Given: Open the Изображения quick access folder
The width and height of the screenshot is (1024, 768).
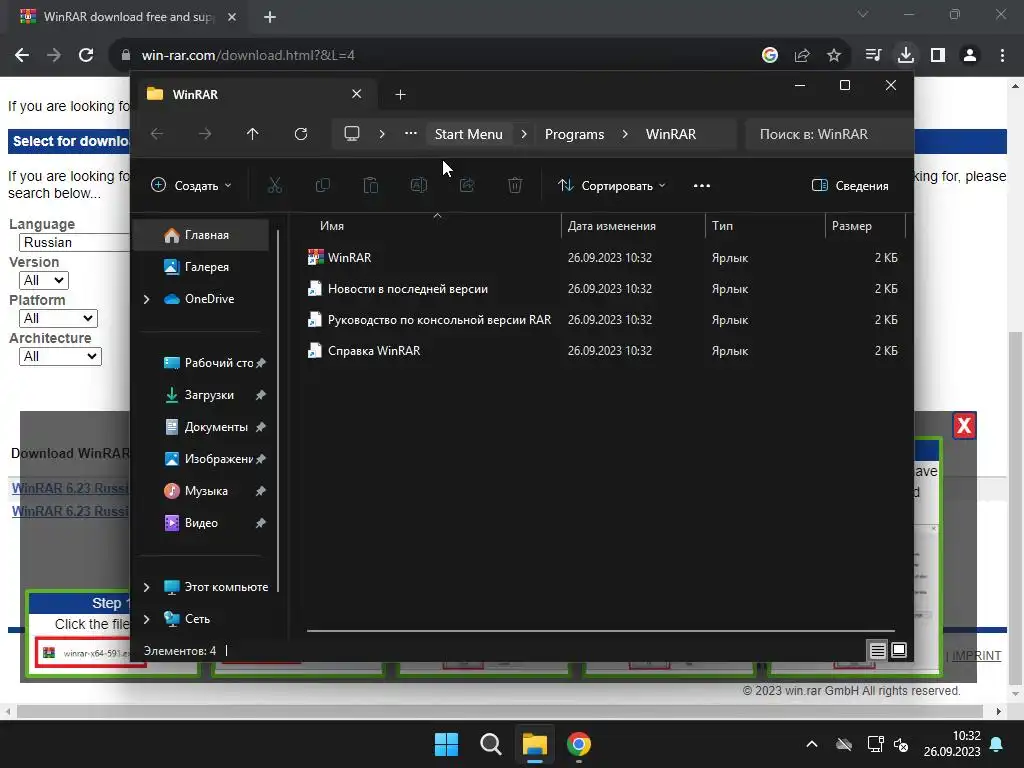Looking at the screenshot, I should (x=208, y=458).
